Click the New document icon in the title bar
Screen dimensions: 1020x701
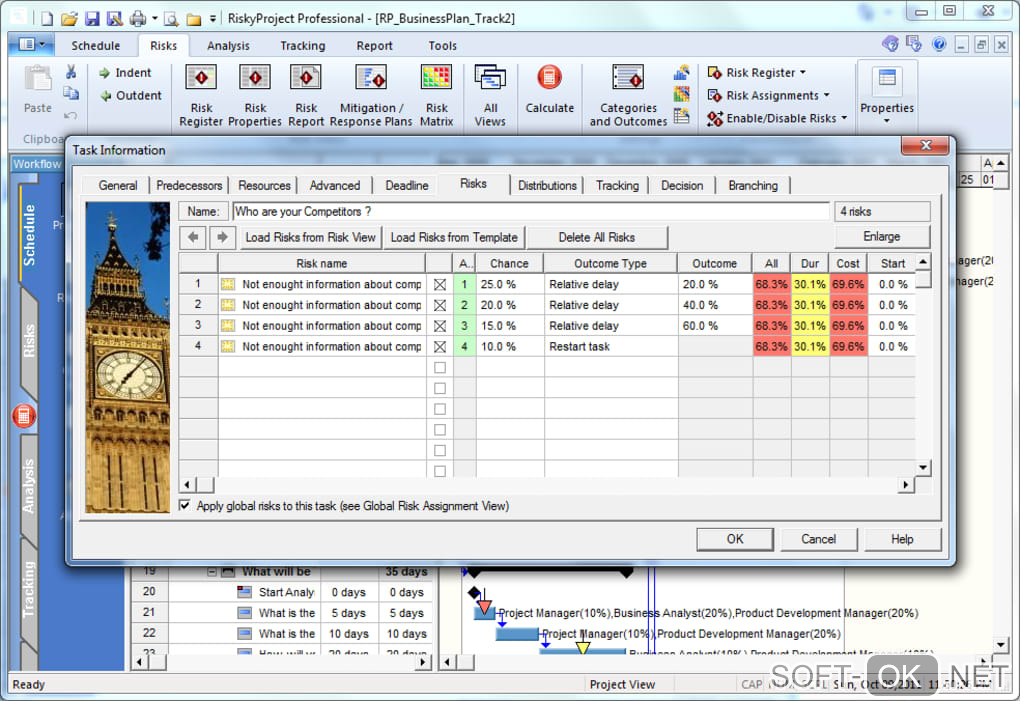47,18
